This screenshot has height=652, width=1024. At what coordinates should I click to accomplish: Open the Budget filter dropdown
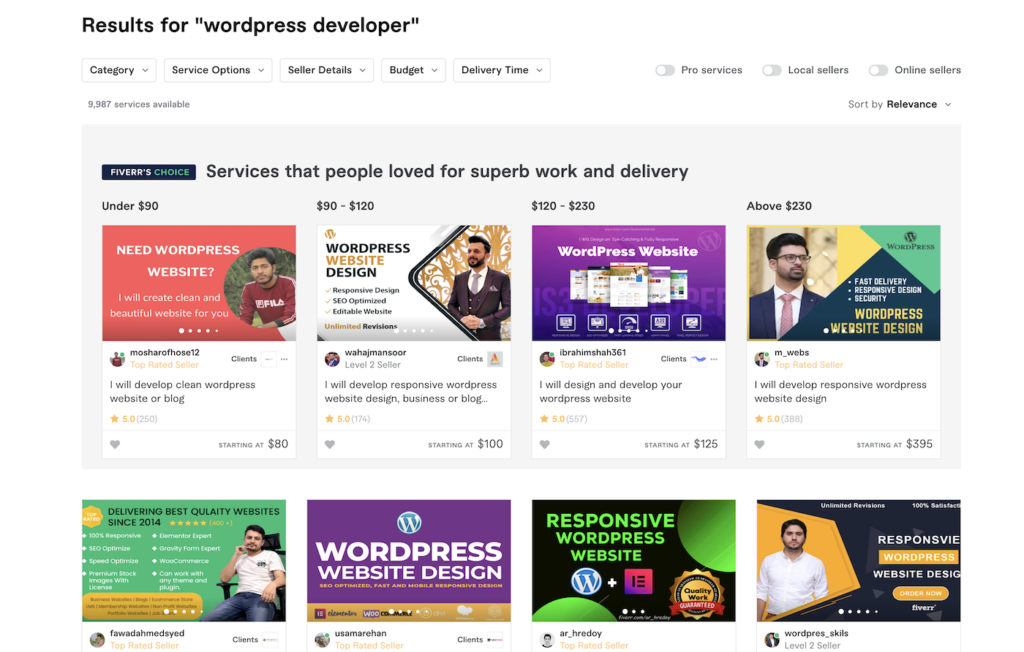click(413, 70)
